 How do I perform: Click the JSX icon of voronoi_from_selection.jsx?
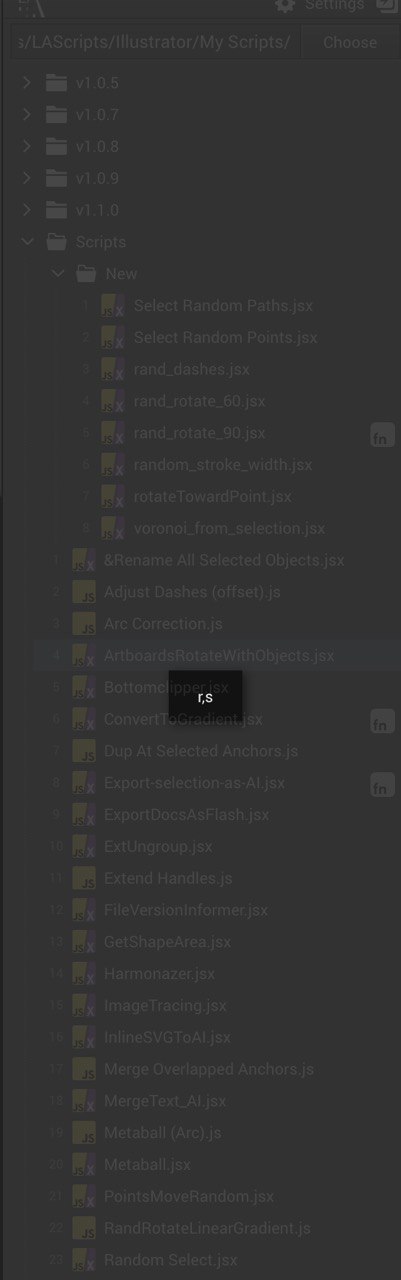[112, 528]
